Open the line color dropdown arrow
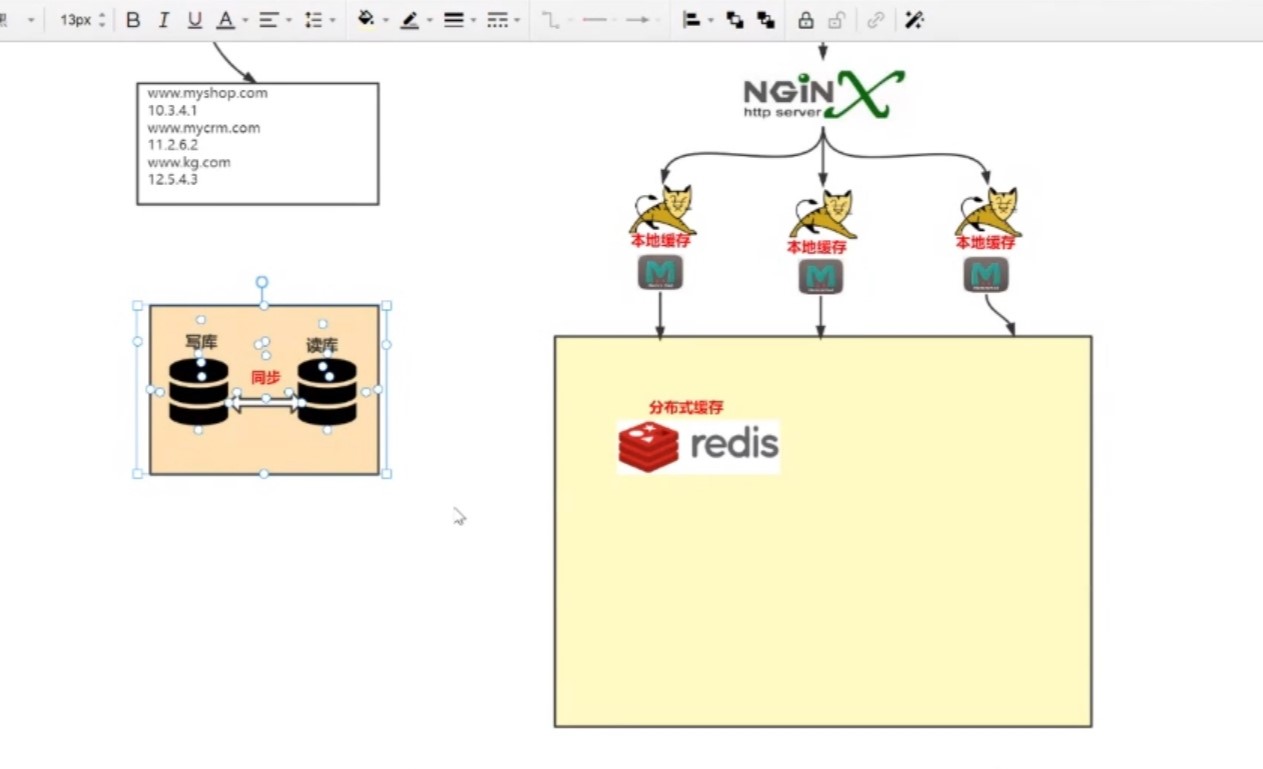 429,21
